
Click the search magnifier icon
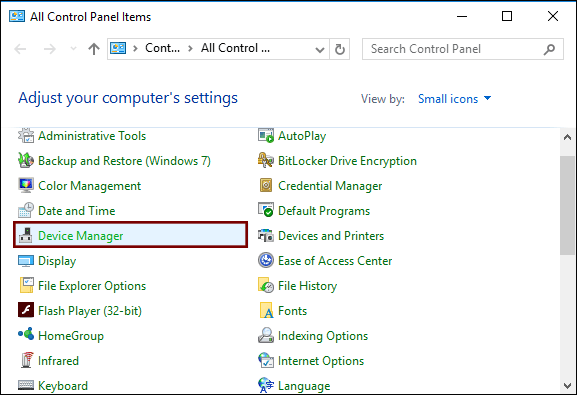[x=549, y=49]
